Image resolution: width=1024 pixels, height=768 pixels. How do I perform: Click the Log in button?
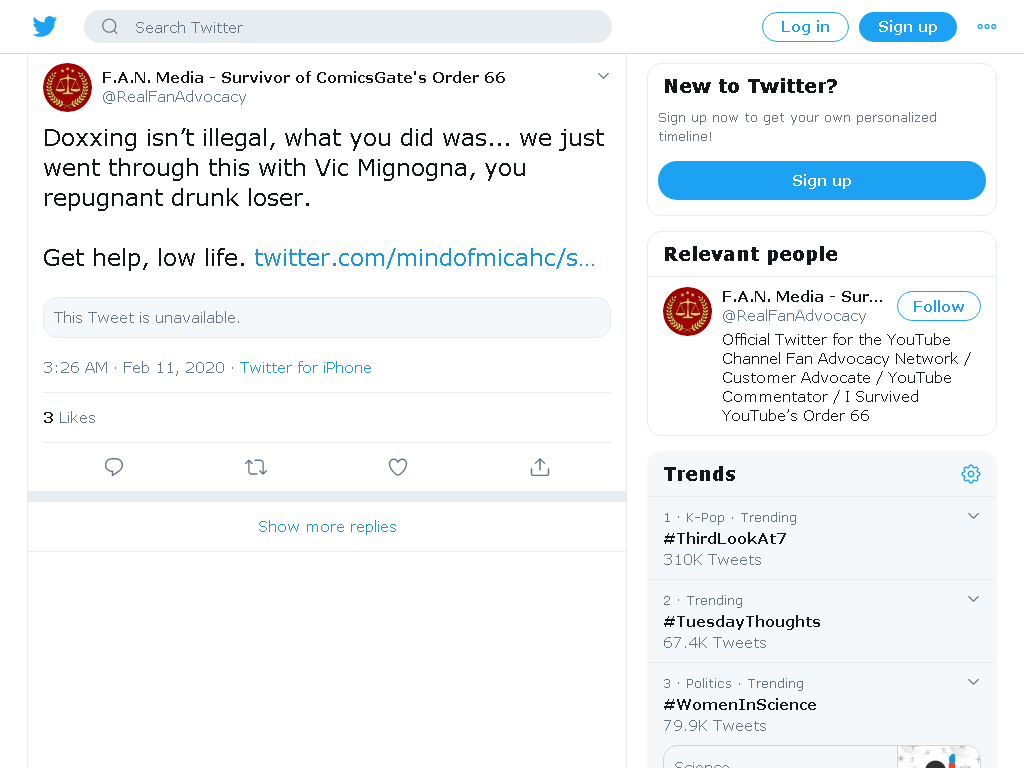click(805, 27)
